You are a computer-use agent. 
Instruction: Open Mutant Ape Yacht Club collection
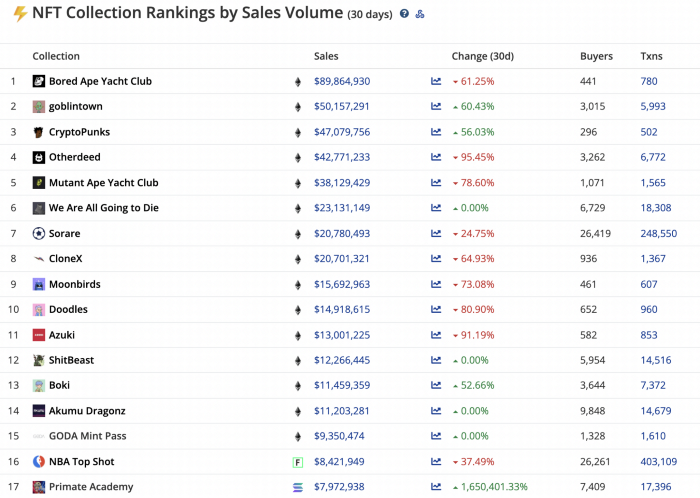(104, 183)
